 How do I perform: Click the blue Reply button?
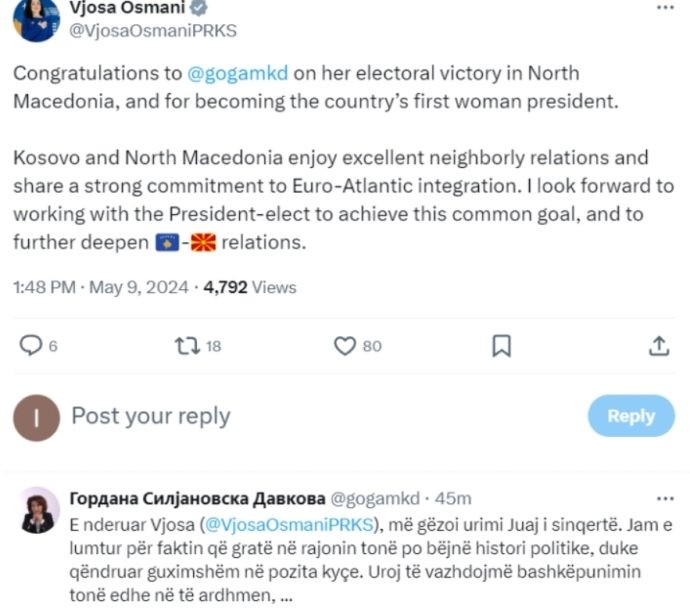click(630, 416)
